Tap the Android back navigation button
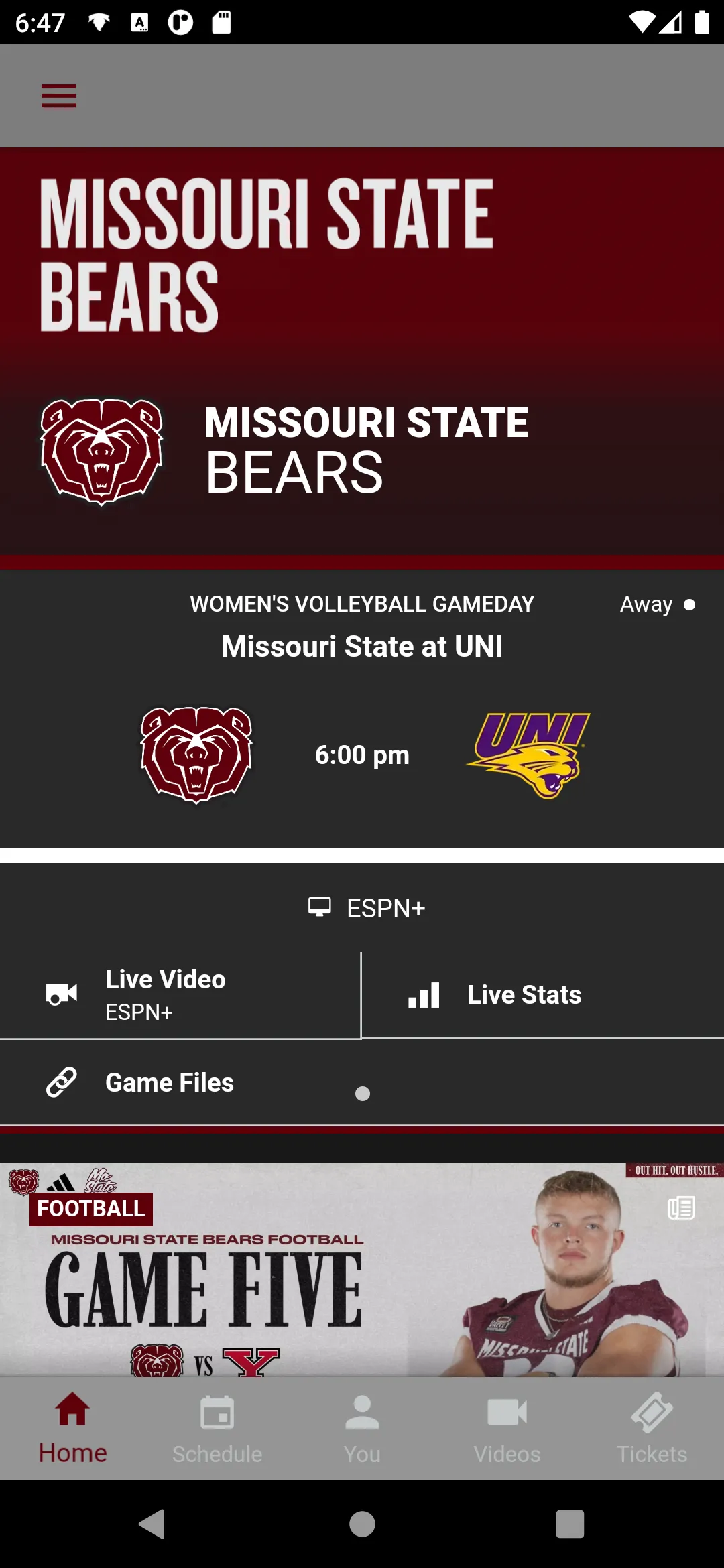724x1568 pixels. (x=153, y=1524)
